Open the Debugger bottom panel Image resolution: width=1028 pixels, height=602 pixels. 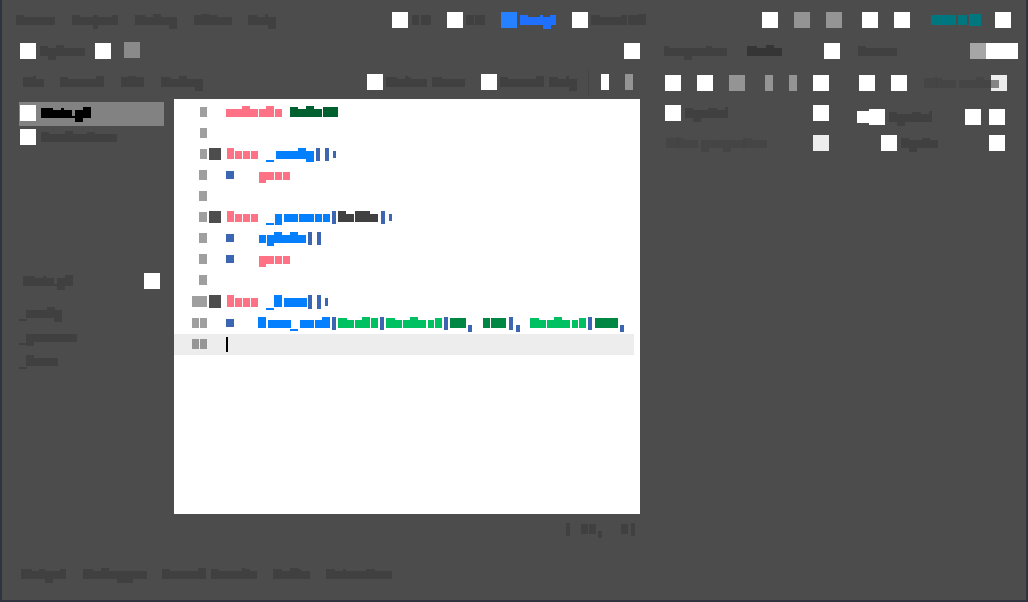point(115,574)
